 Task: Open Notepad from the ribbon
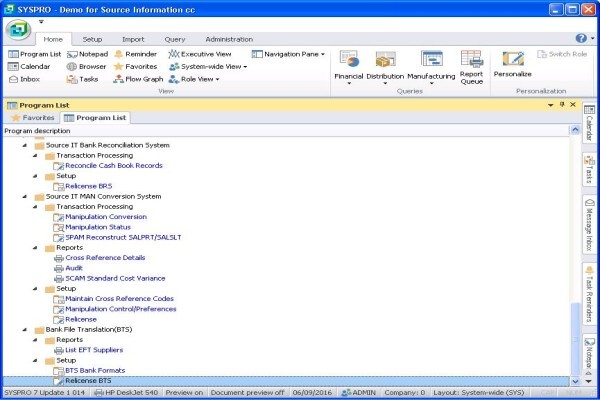pyautogui.click(x=88, y=54)
